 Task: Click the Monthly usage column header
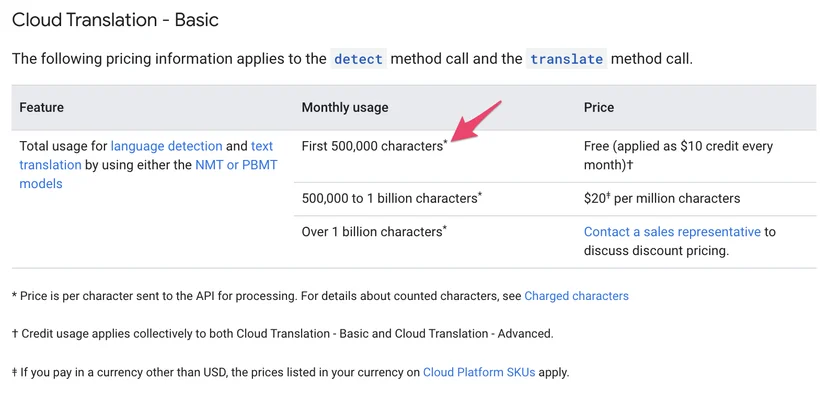click(x=345, y=108)
